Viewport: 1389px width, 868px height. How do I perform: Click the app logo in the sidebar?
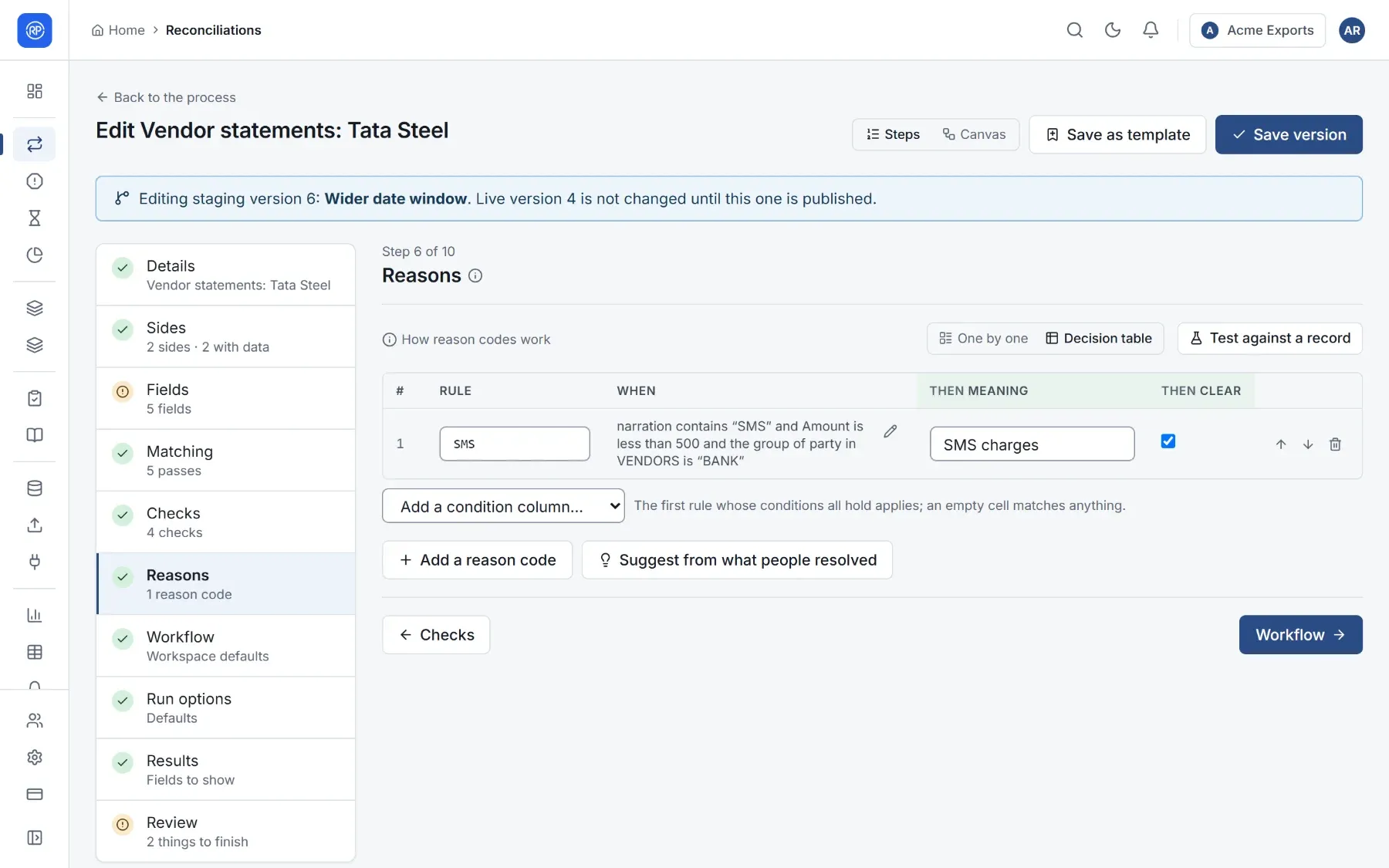click(35, 30)
